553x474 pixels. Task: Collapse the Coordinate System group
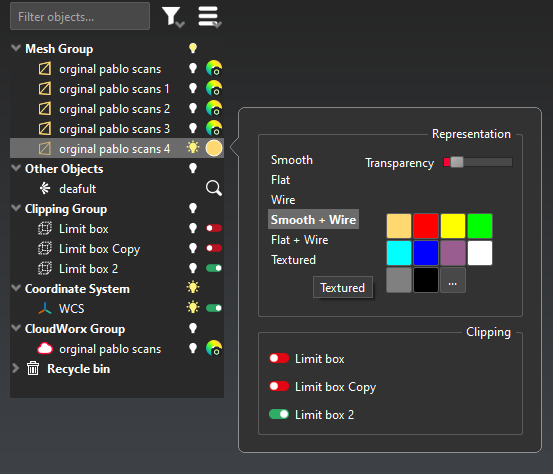tap(16, 288)
